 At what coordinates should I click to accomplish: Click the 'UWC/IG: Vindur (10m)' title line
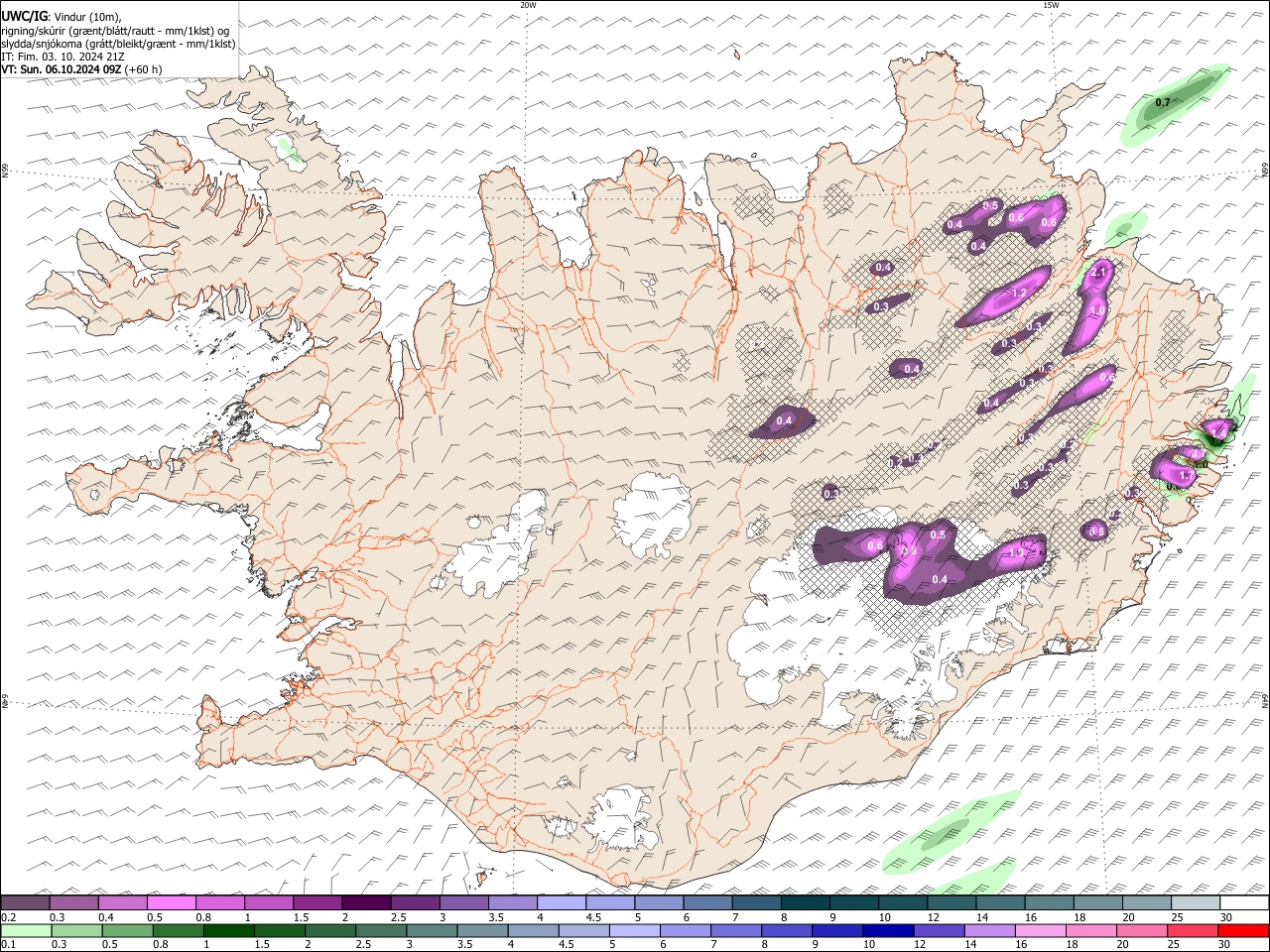[63, 17]
